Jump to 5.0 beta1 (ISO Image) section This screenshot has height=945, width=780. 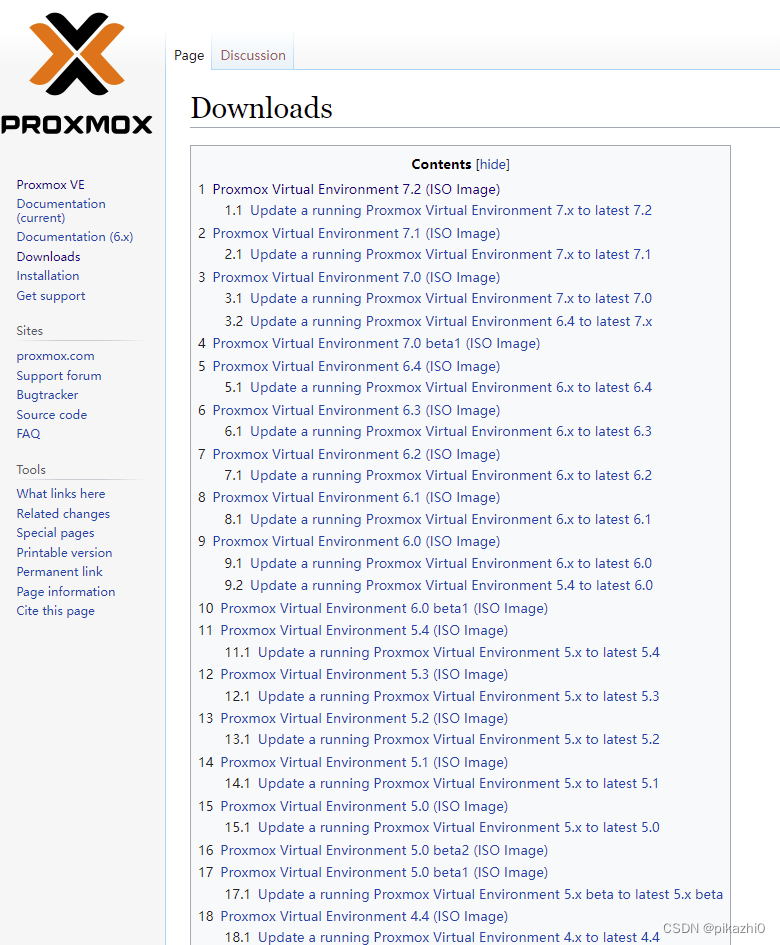click(x=384, y=873)
